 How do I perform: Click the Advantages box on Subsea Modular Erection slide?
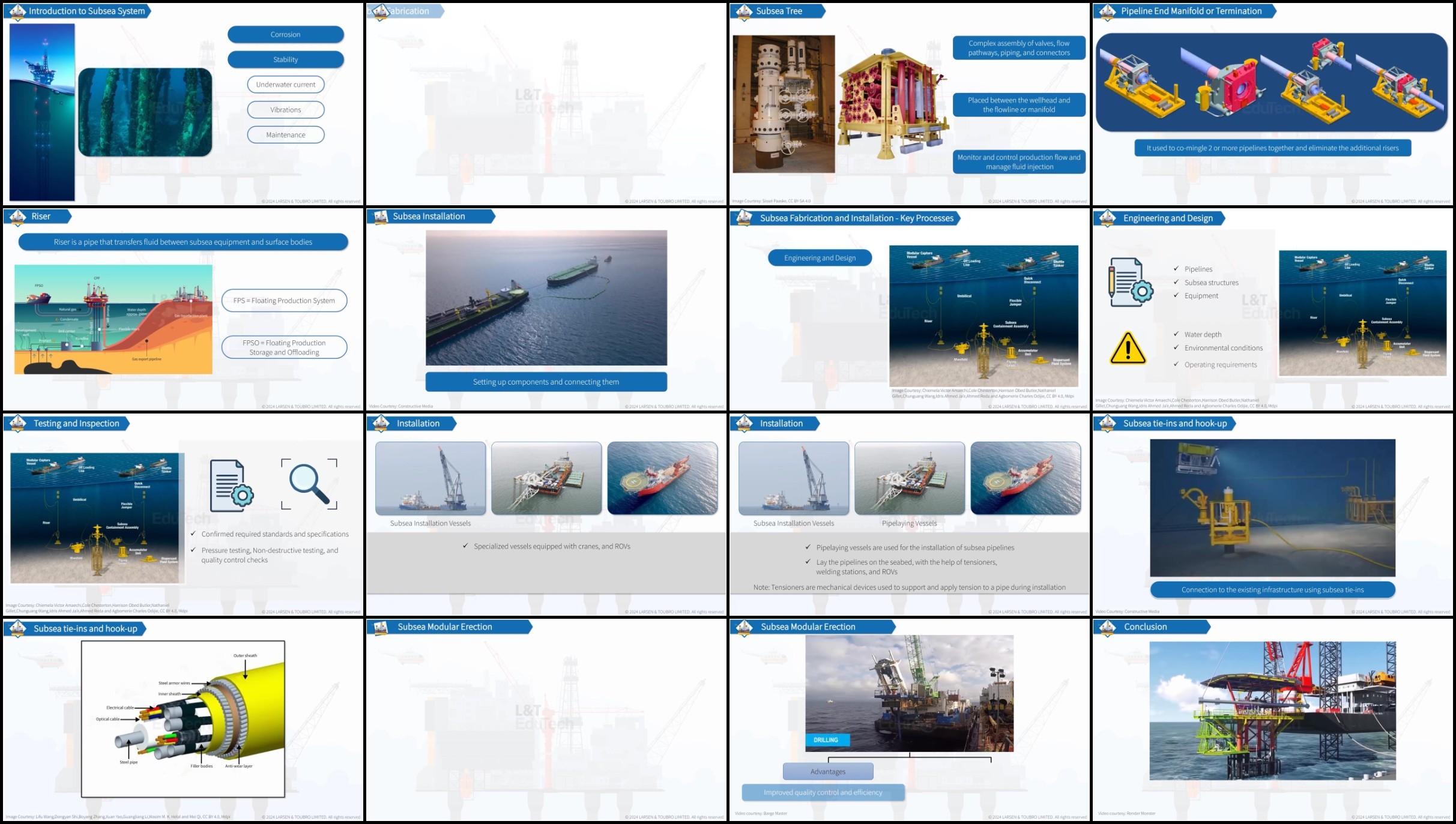[x=828, y=772]
